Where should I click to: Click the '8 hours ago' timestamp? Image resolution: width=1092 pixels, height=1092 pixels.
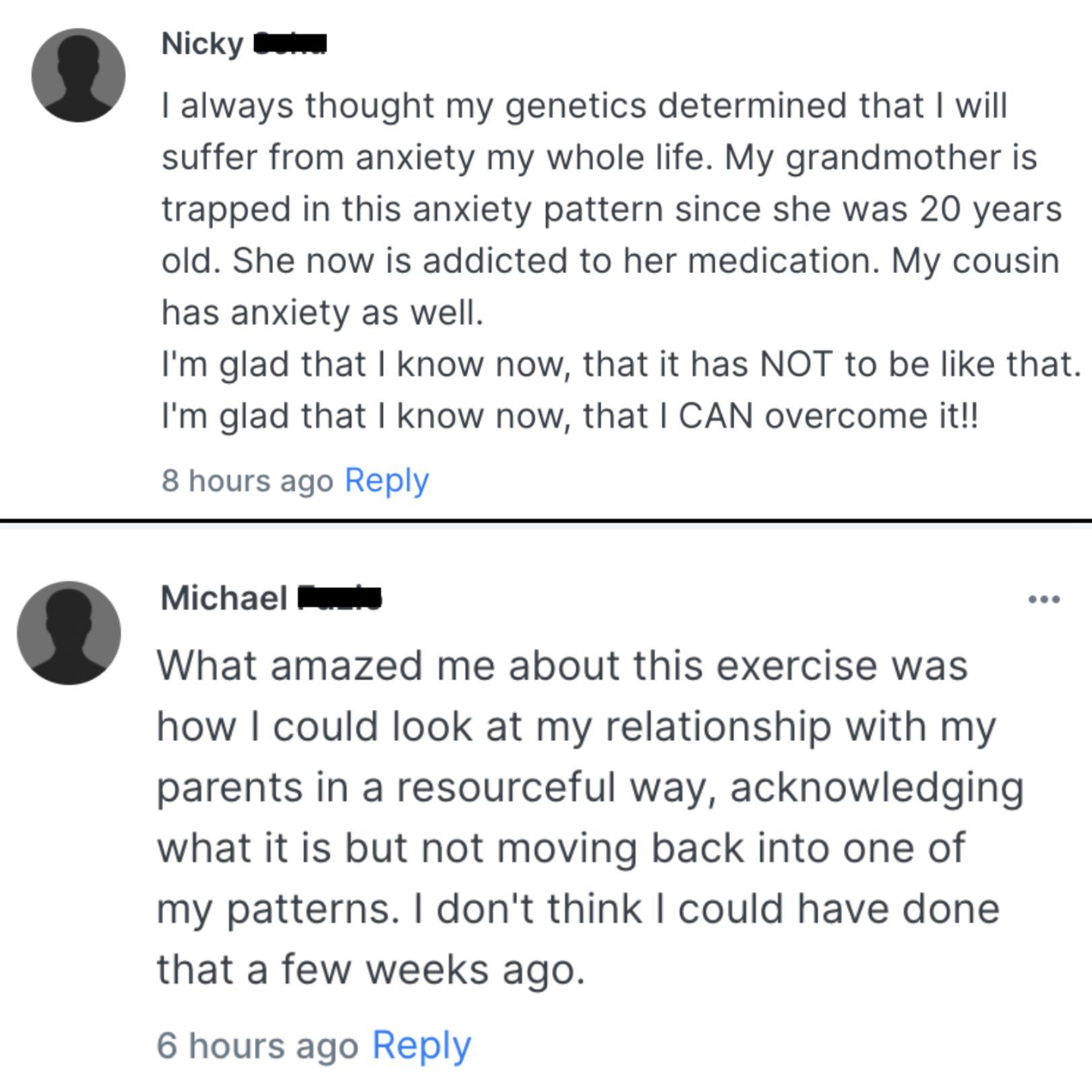tap(247, 481)
